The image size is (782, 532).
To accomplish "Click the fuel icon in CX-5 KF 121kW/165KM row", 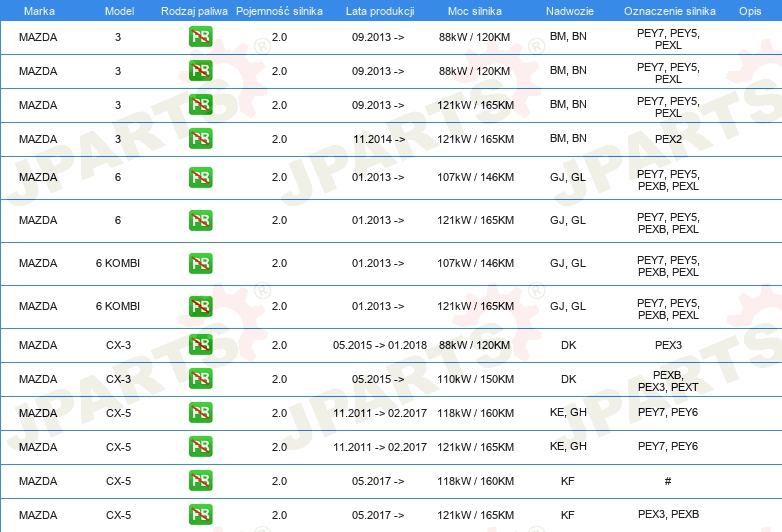I will (x=200, y=515).
